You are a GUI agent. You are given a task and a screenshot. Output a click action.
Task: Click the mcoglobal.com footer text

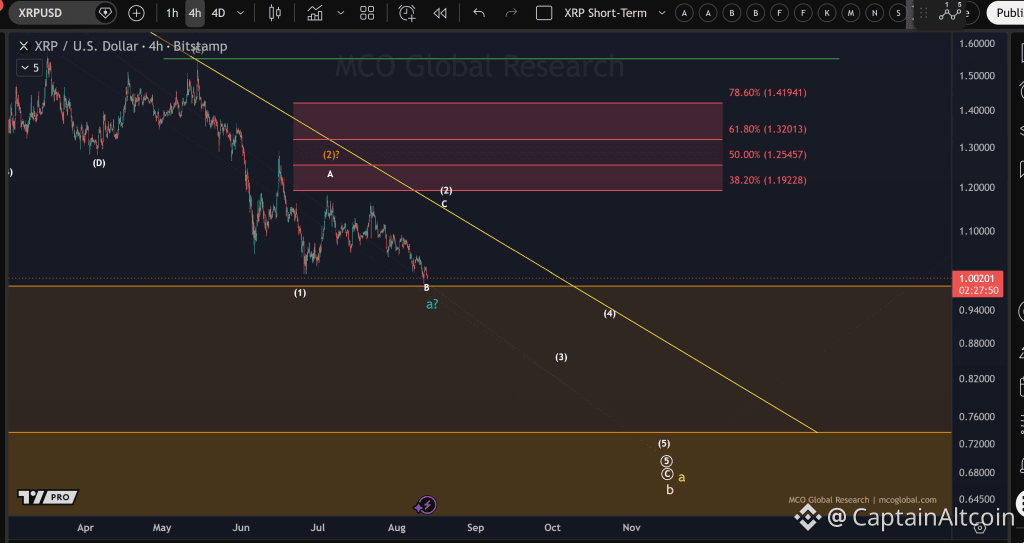point(908,500)
